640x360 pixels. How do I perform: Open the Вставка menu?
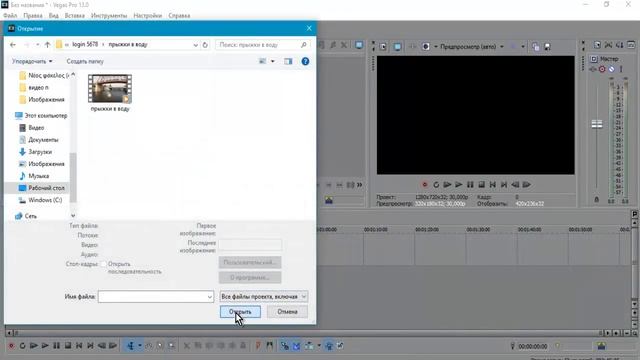tap(75, 16)
